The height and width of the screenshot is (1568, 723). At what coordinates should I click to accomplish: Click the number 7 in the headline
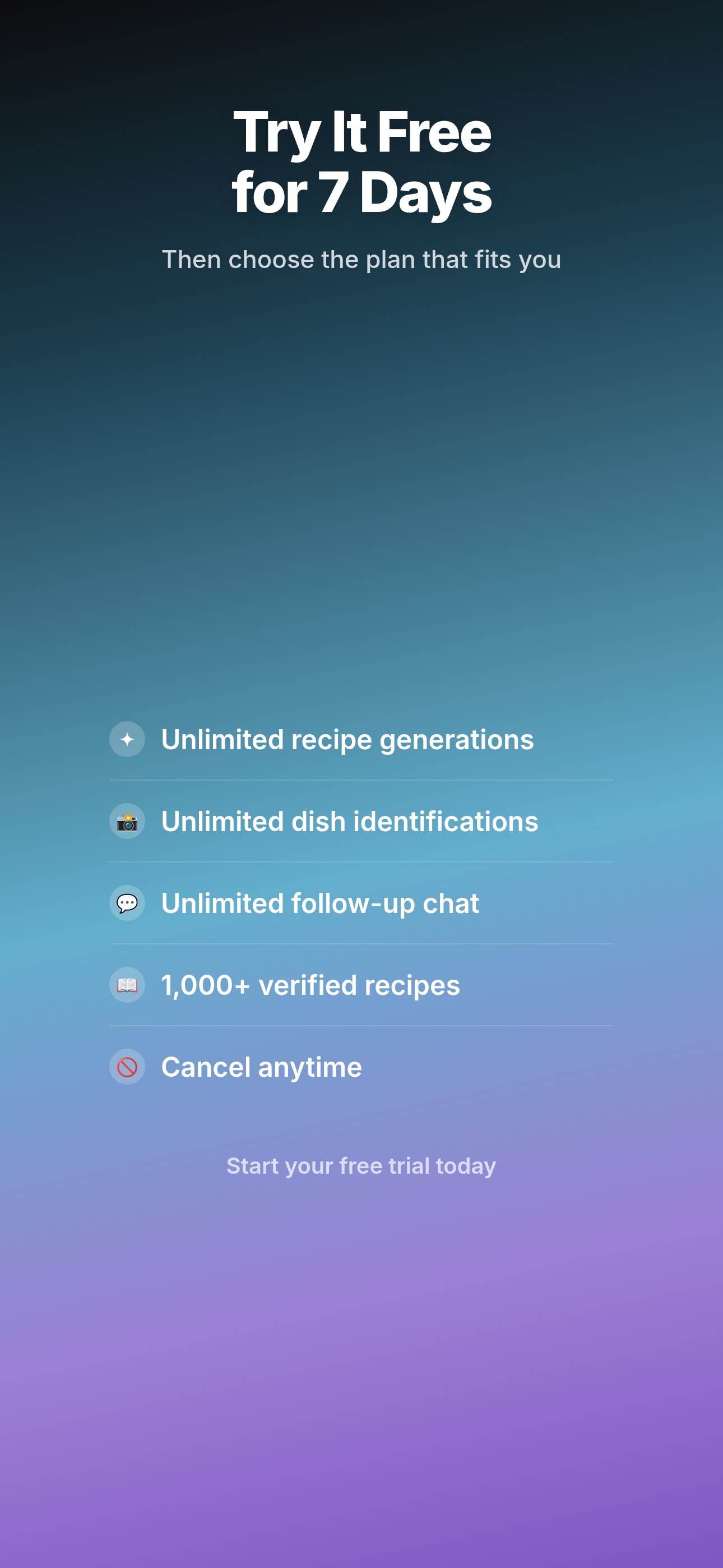coord(333,193)
